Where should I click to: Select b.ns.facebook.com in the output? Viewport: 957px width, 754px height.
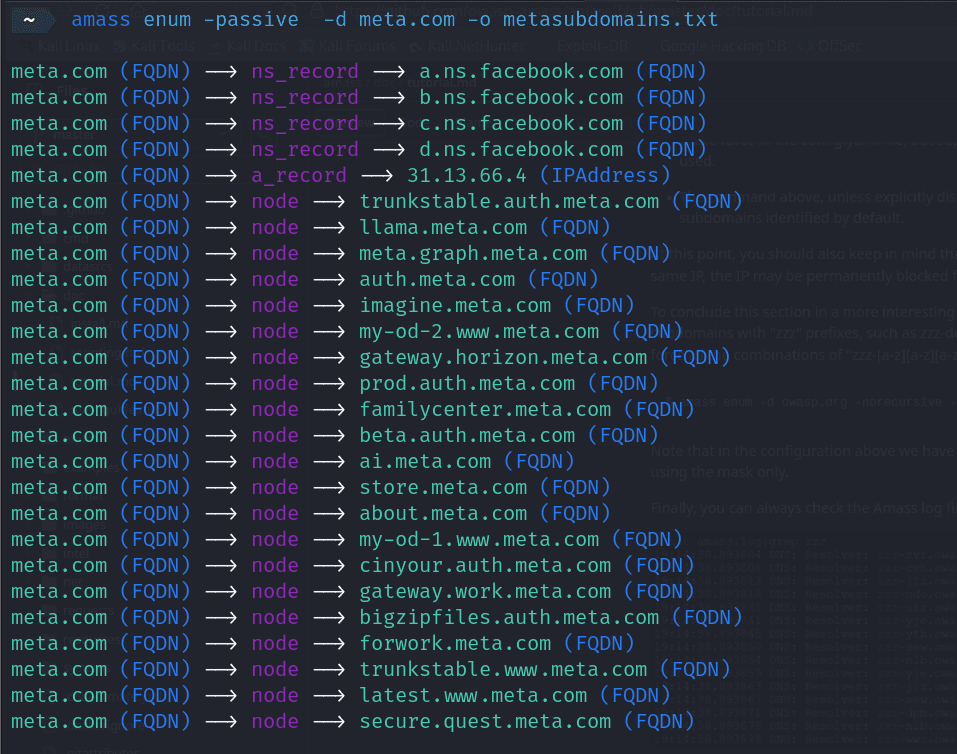pyautogui.click(x=521, y=98)
